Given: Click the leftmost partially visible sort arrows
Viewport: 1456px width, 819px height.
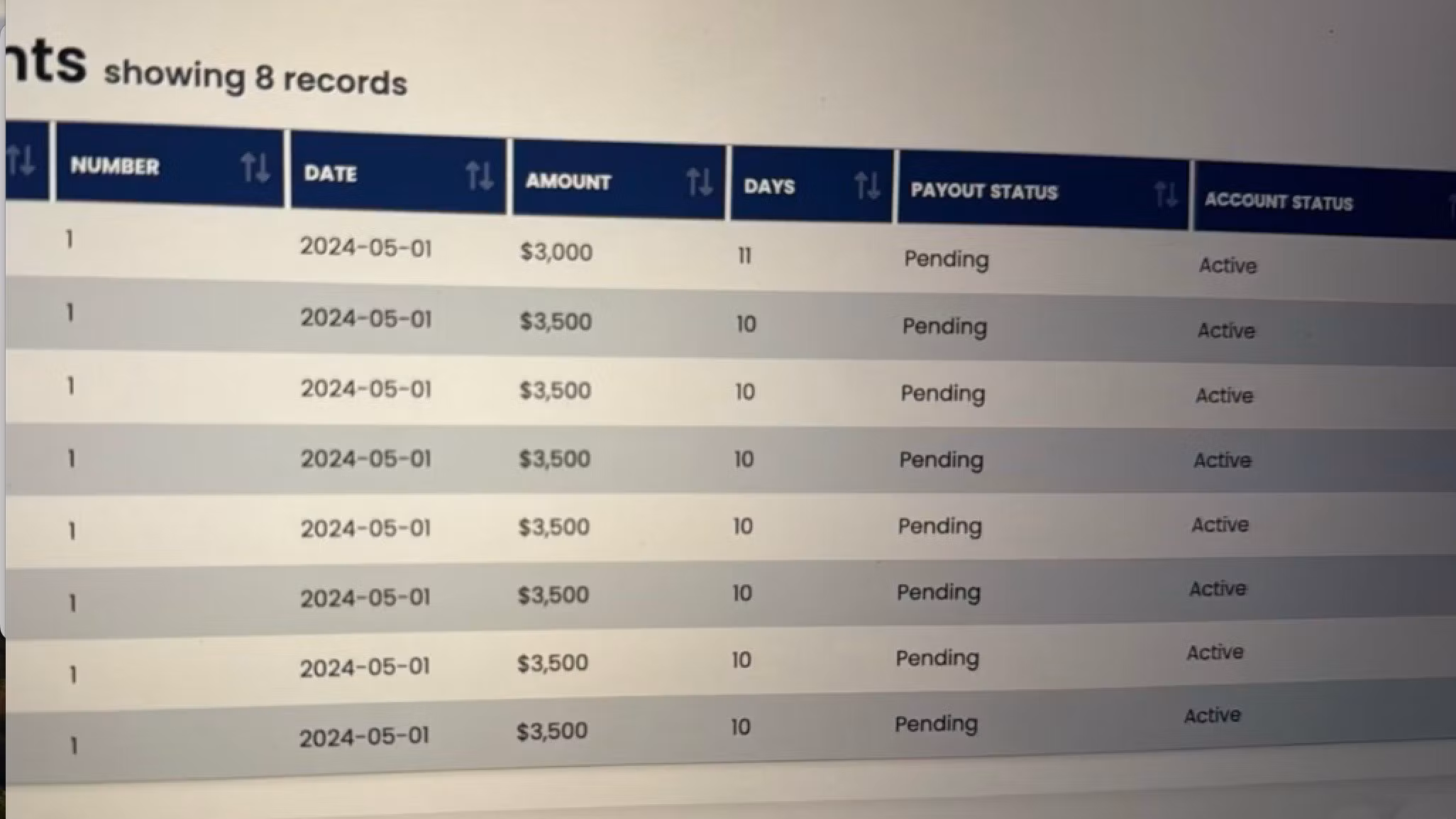Looking at the screenshot, I should 21,160.
